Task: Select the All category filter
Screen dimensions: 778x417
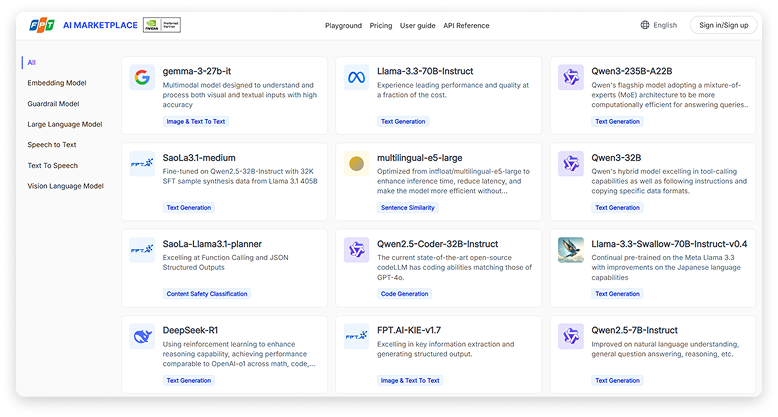Action: [x=32, y=62]
